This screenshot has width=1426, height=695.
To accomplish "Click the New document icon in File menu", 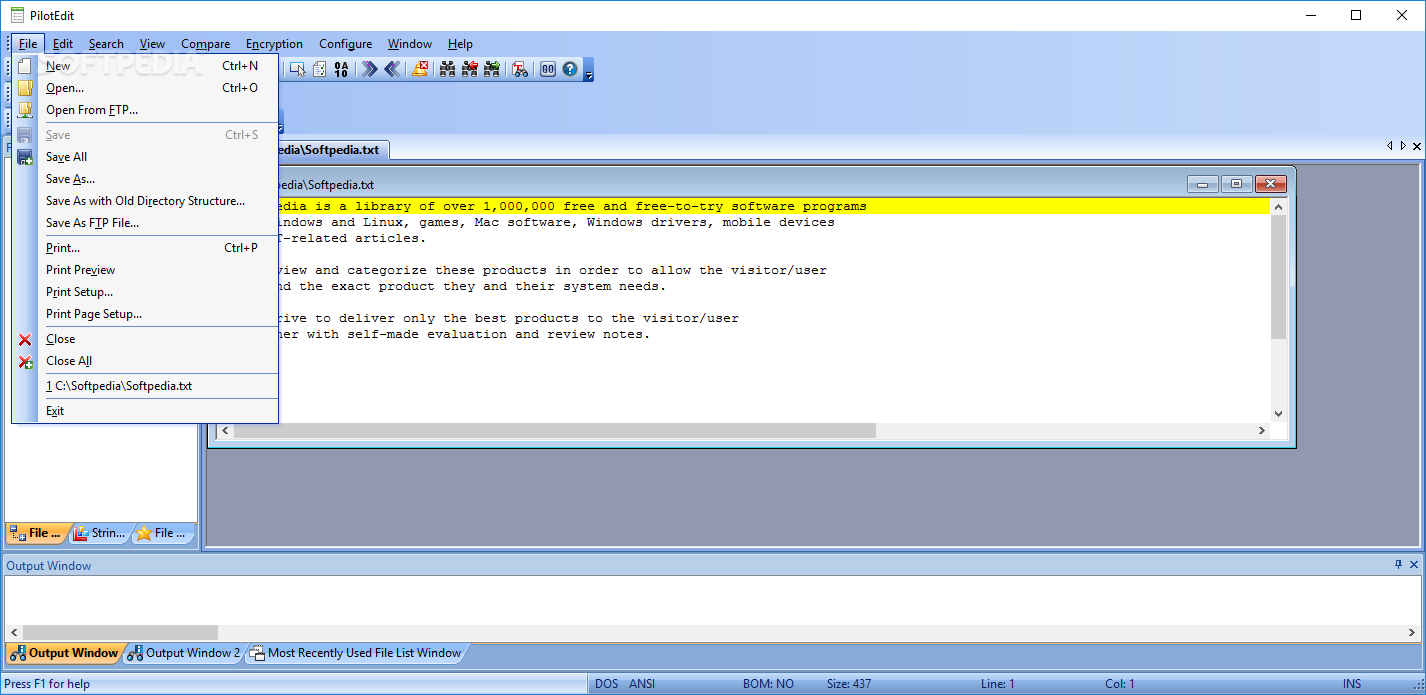I will tap(25, 66).
